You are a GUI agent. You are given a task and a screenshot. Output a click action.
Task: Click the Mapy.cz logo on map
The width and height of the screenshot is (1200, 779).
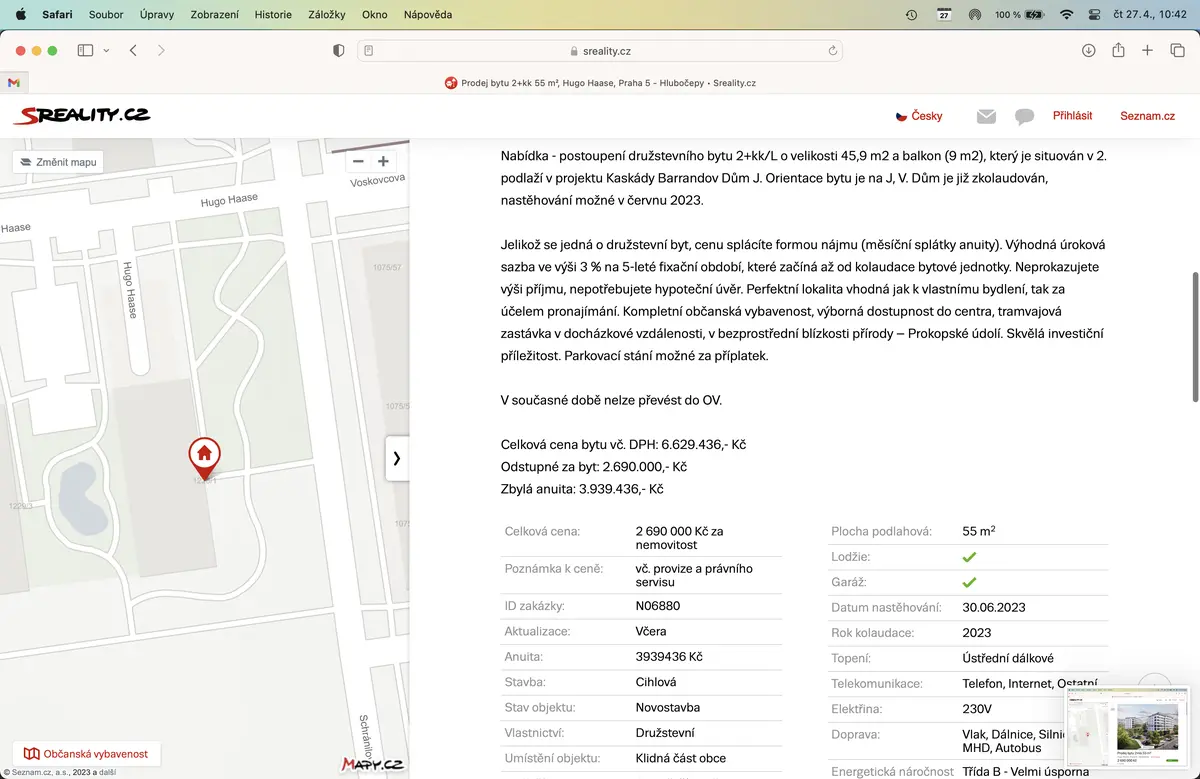[372, 764]
